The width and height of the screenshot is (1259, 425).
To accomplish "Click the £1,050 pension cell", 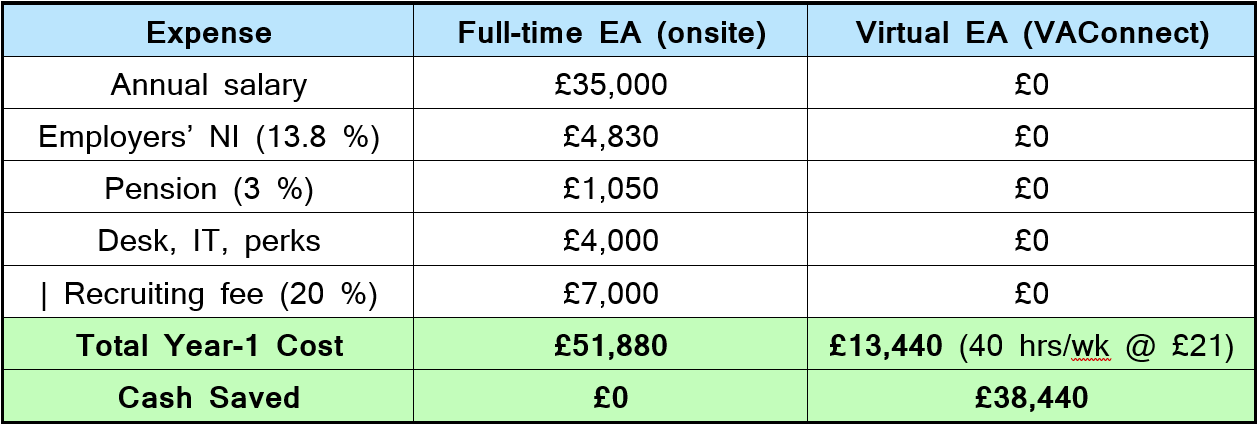I will point(611,188).
